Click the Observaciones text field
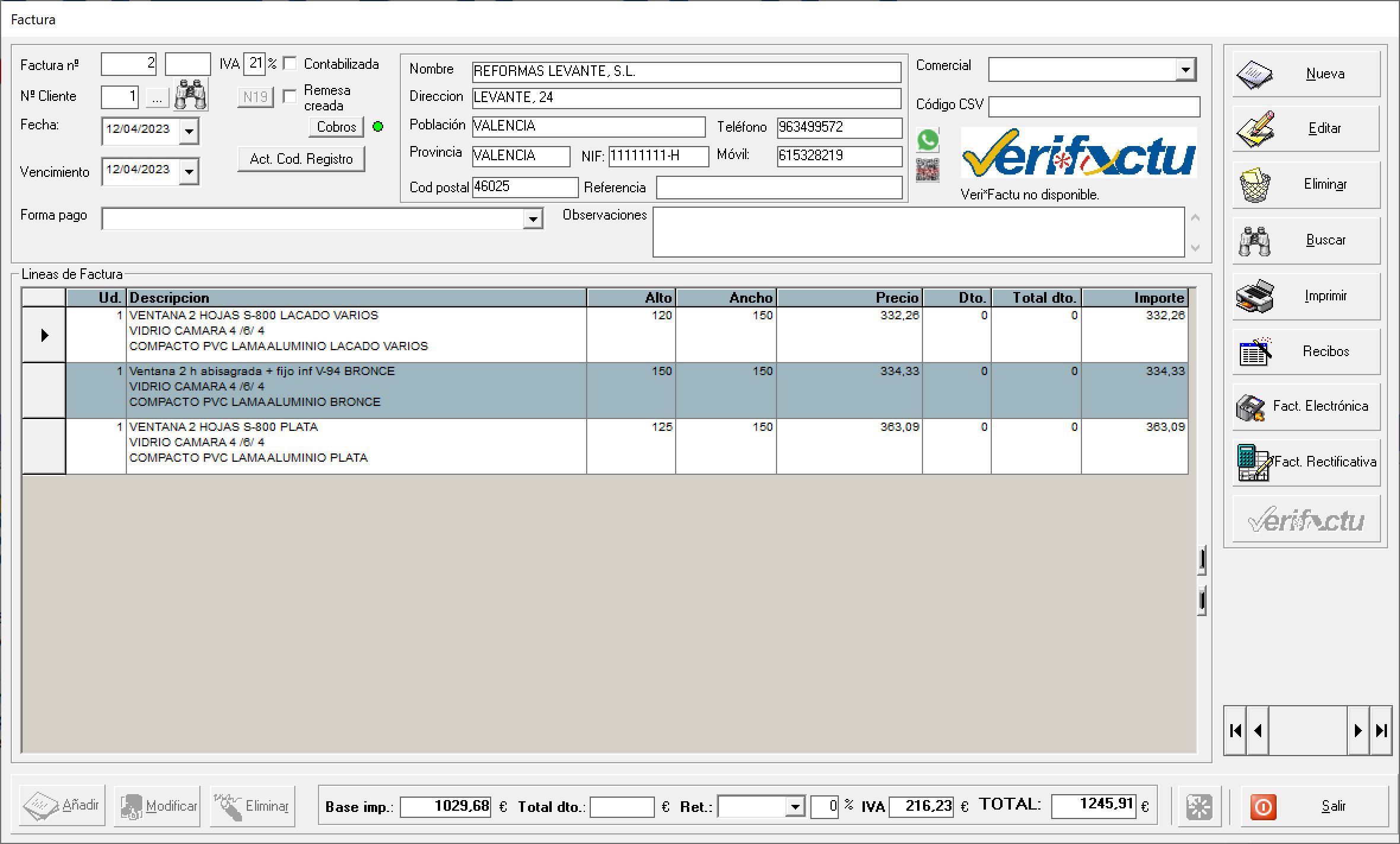Viewport: 1400px width, 844px height. [918, 232]
